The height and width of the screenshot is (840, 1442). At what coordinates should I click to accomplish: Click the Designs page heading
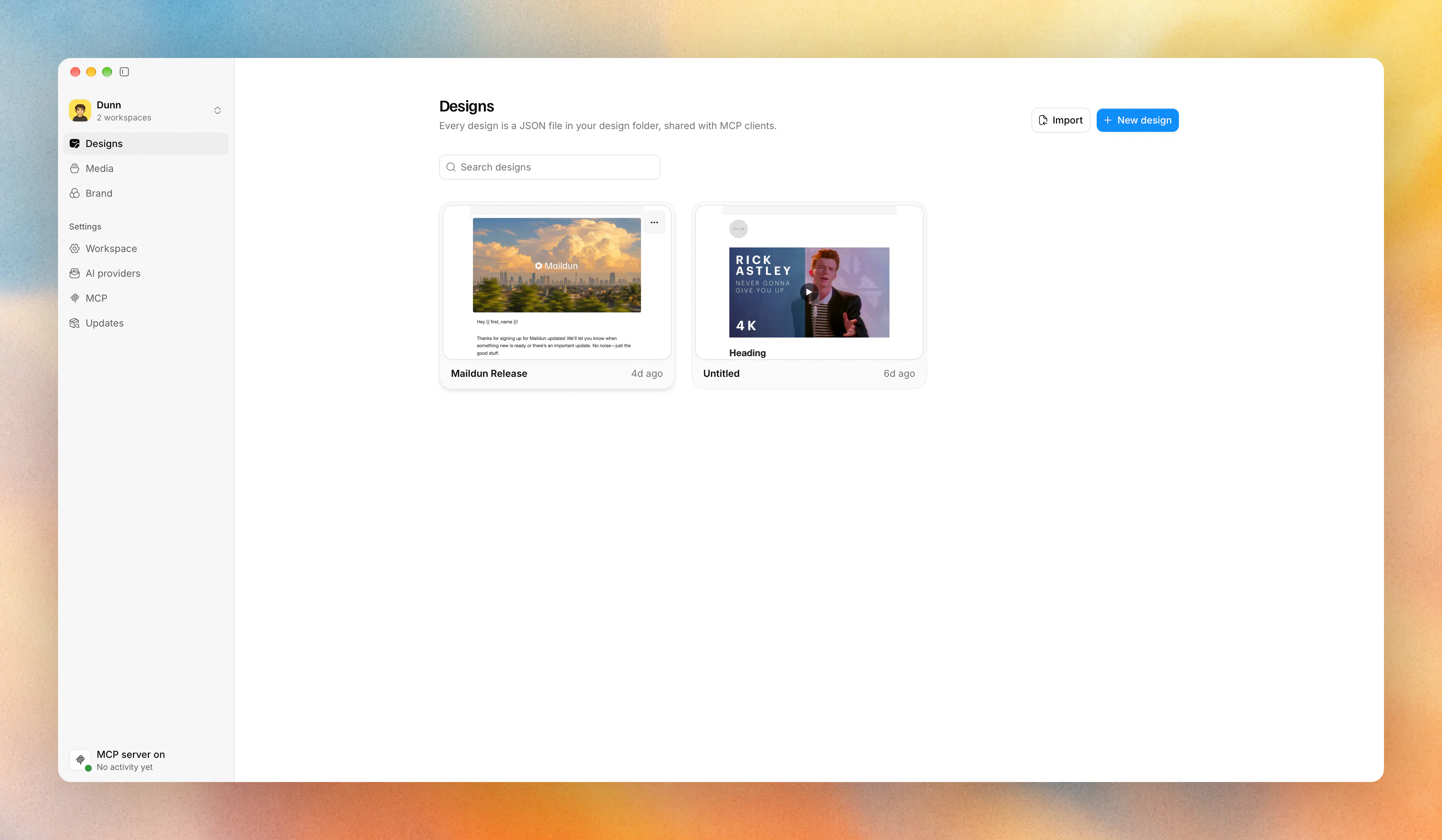click(467, 106)
